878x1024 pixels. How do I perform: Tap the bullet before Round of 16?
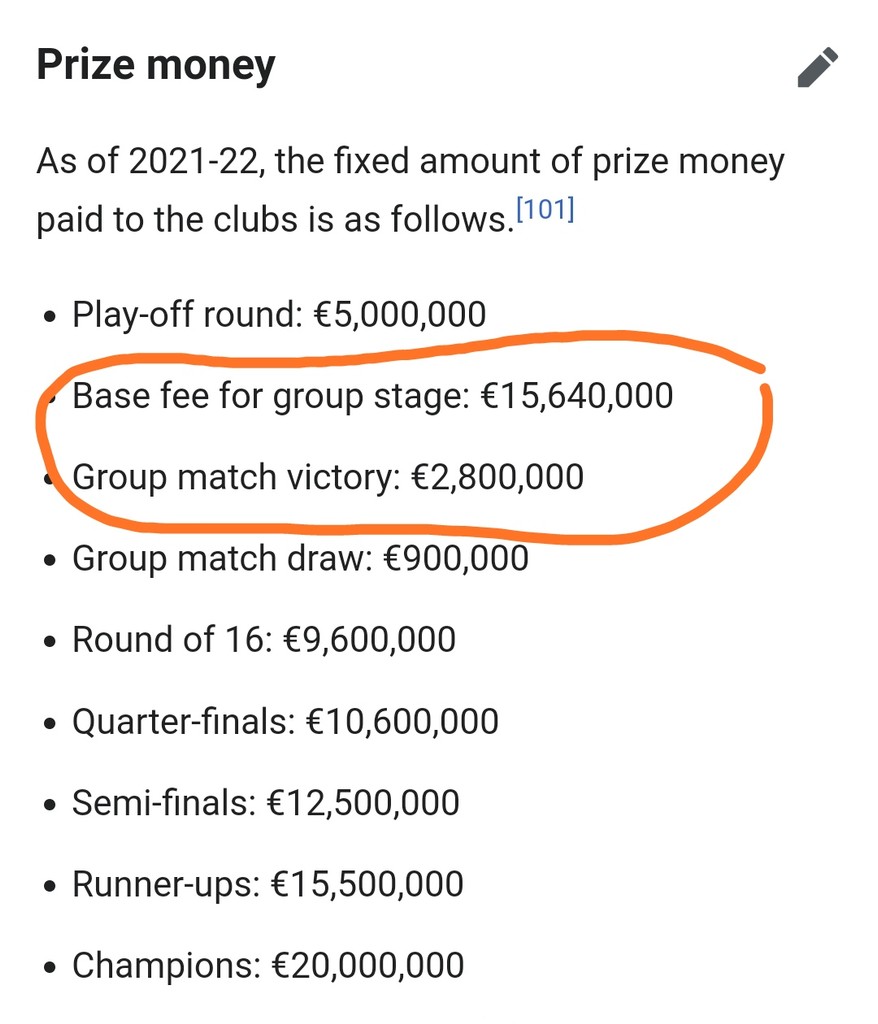pyautogui.click(x=49, y=643)
